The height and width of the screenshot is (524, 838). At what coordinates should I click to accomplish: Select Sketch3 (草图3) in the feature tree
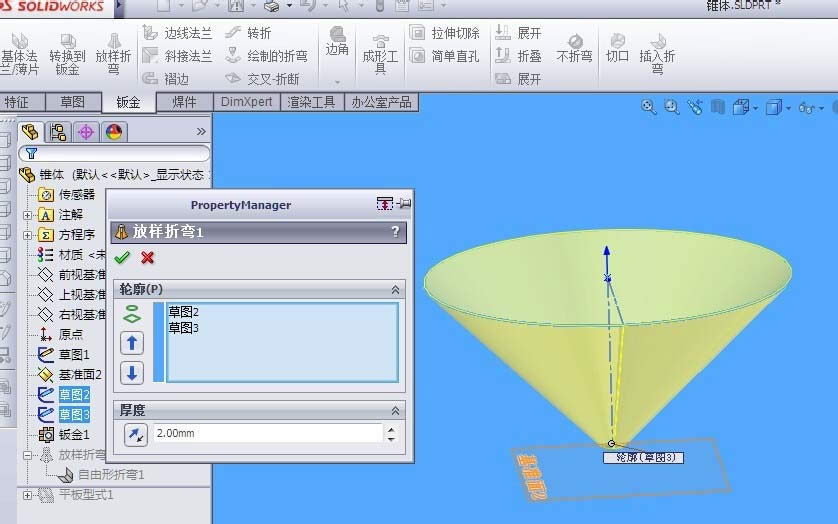(64, 414)
